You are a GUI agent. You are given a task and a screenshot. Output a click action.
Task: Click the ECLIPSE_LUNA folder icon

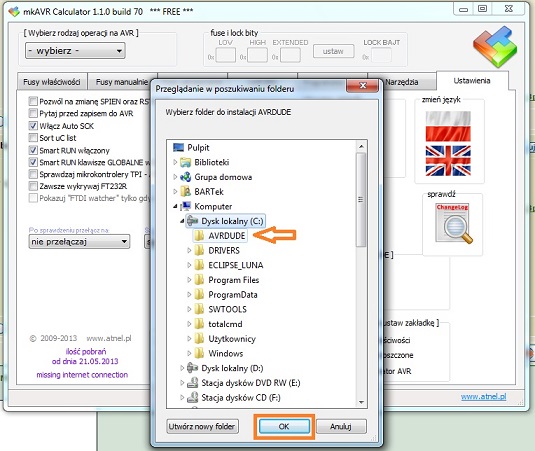[199, 265]
